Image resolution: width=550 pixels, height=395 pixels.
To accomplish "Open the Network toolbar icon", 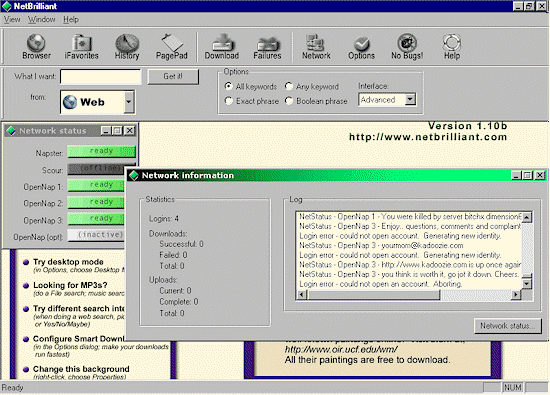I will [316, 46].
